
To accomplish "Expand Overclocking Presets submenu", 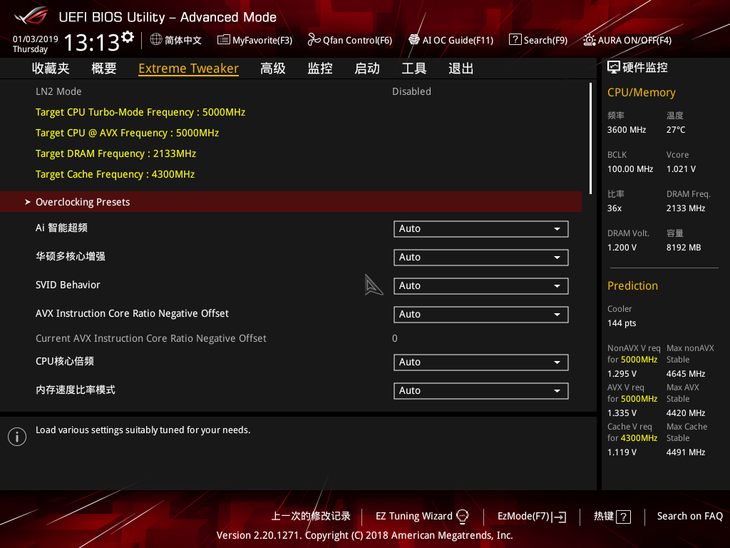I will tap(291, 202).
